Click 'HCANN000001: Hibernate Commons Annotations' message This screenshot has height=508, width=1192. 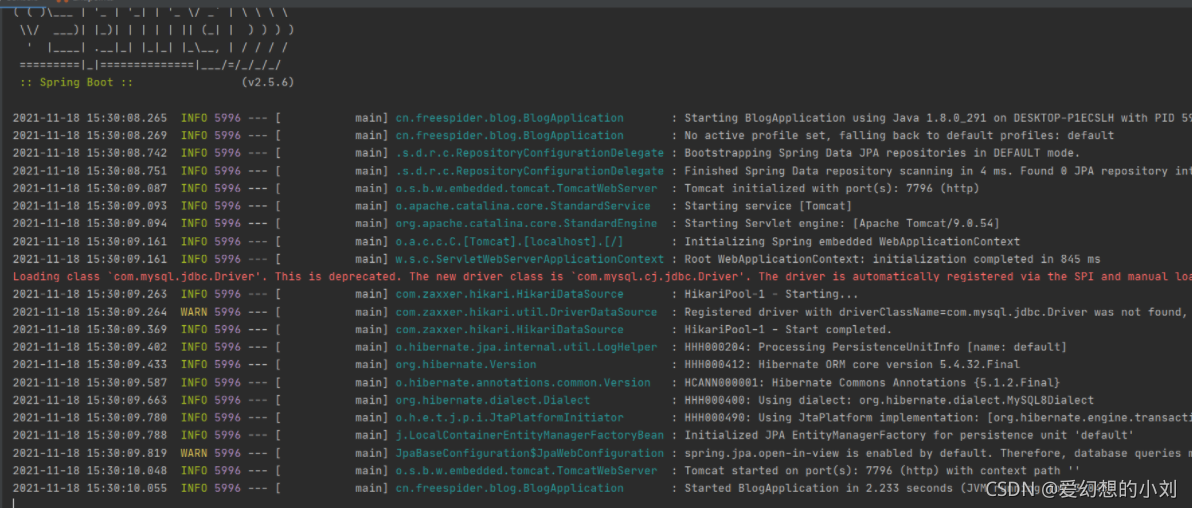coord(872,383)
